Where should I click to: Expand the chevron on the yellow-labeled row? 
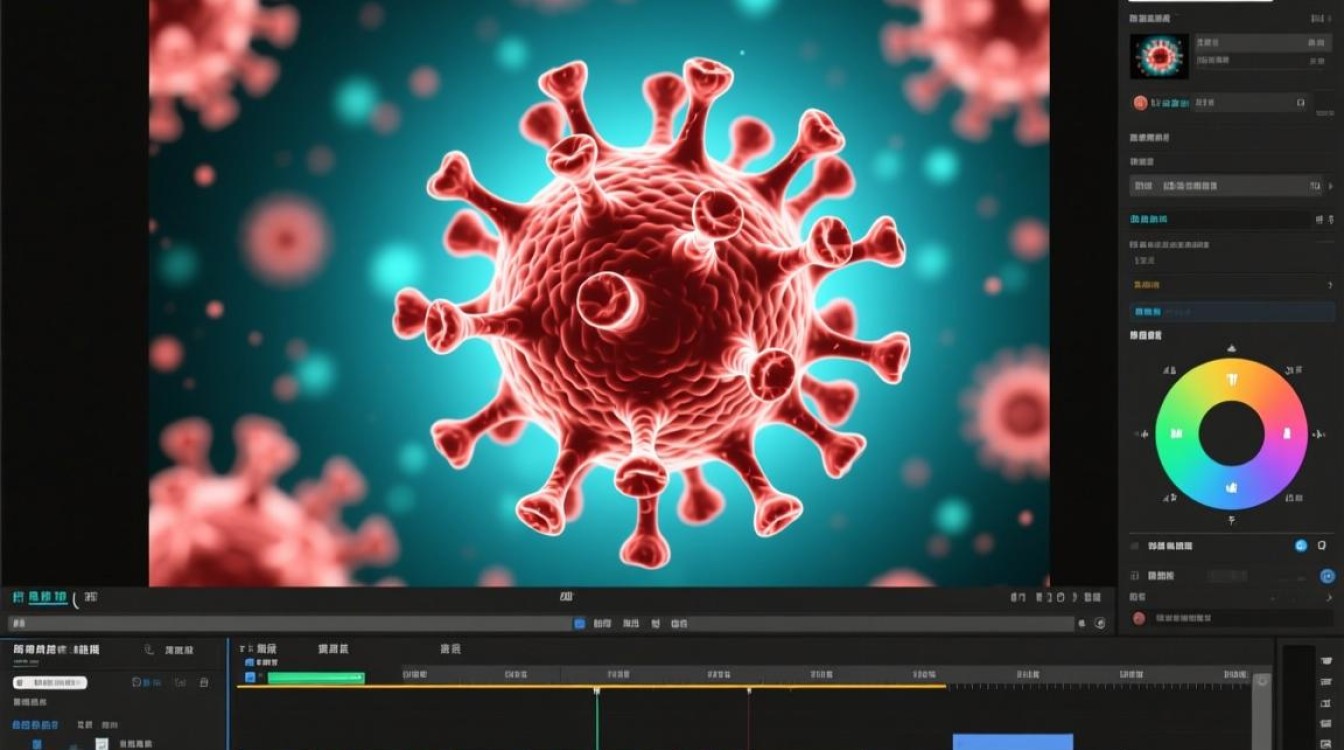point(1330,285)
